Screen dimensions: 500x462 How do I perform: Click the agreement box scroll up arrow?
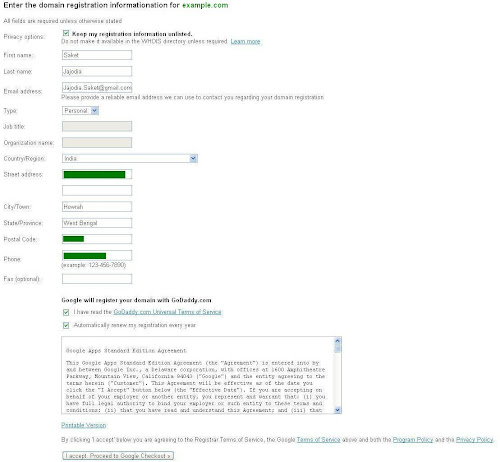click(x=337, y=341)
